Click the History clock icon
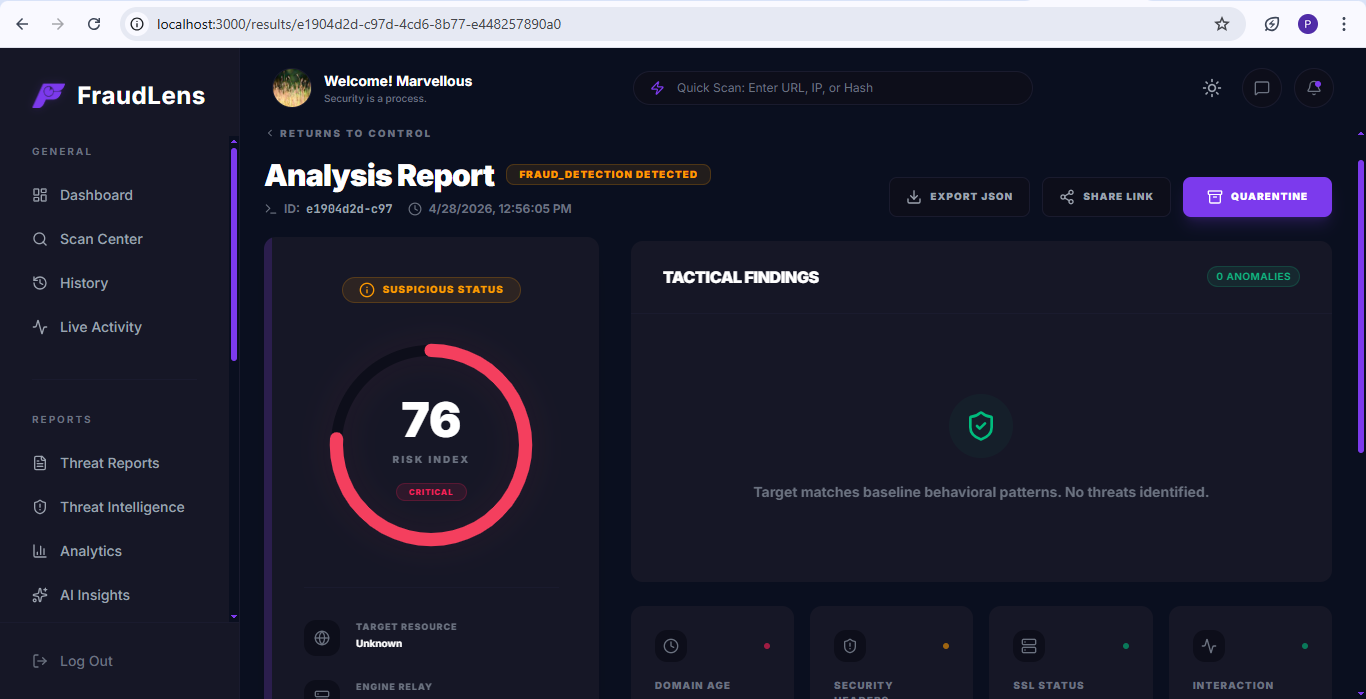 tap(40, 283)
